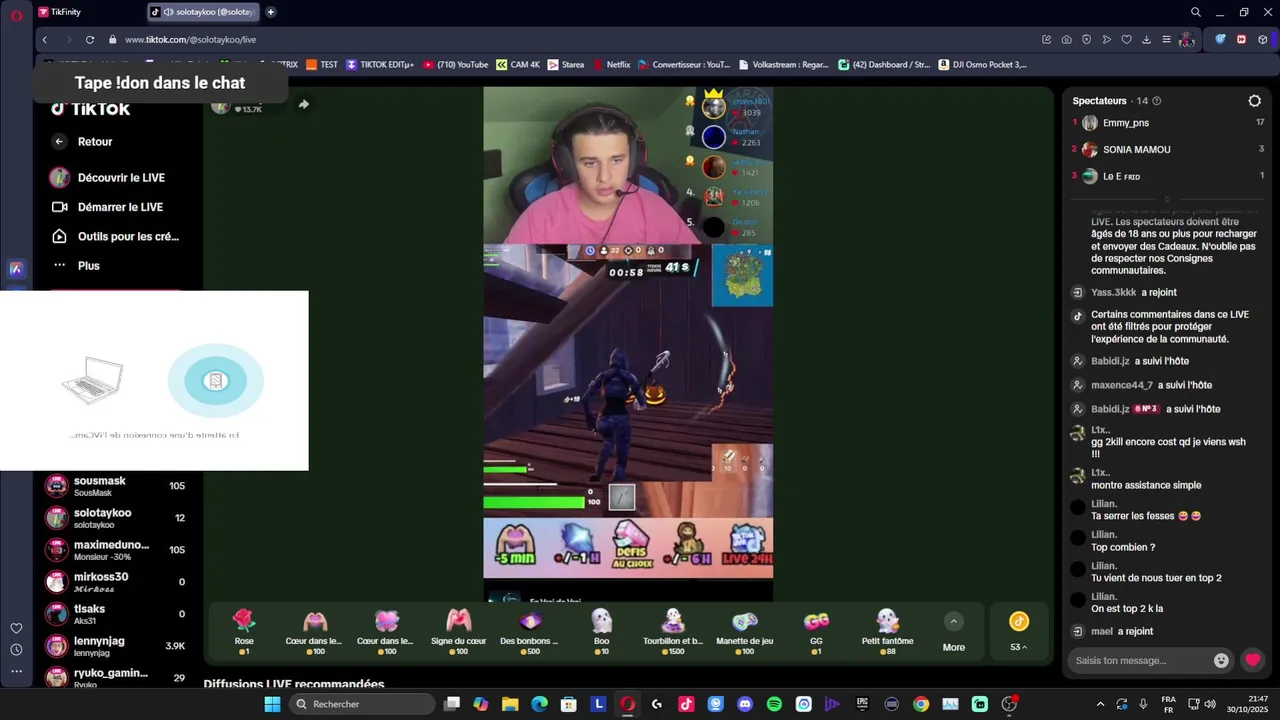Viewport: 1280px width, 720px height.
Task: Open File Explorer from taskbar
Action: [x=510, y=704]
